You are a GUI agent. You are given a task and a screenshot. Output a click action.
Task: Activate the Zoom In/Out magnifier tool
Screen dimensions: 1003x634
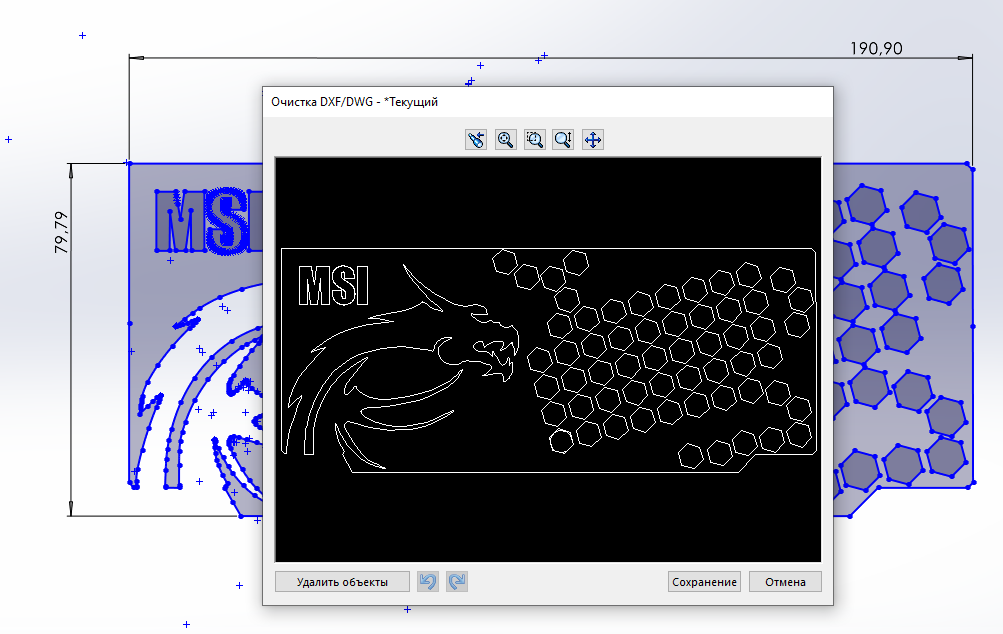[x=563, y=139]
